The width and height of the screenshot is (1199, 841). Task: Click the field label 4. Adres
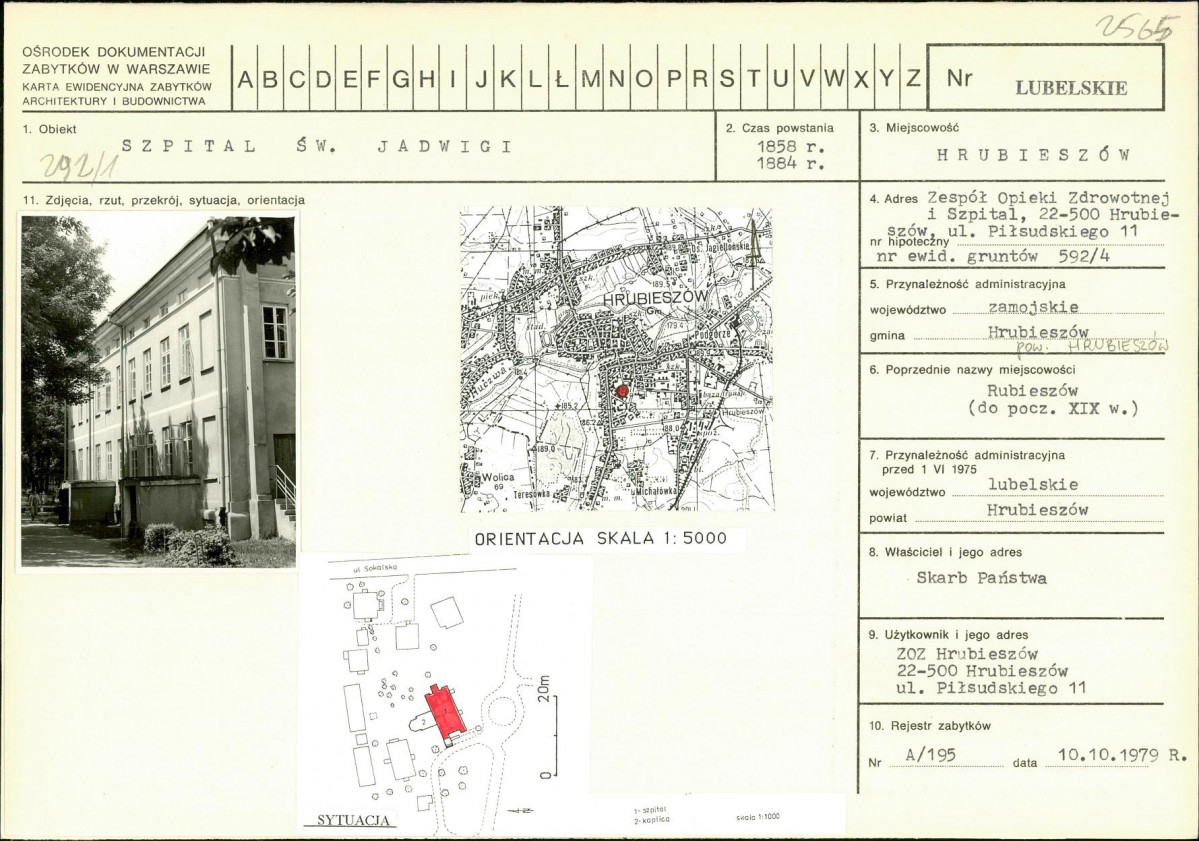pos(893,199)
